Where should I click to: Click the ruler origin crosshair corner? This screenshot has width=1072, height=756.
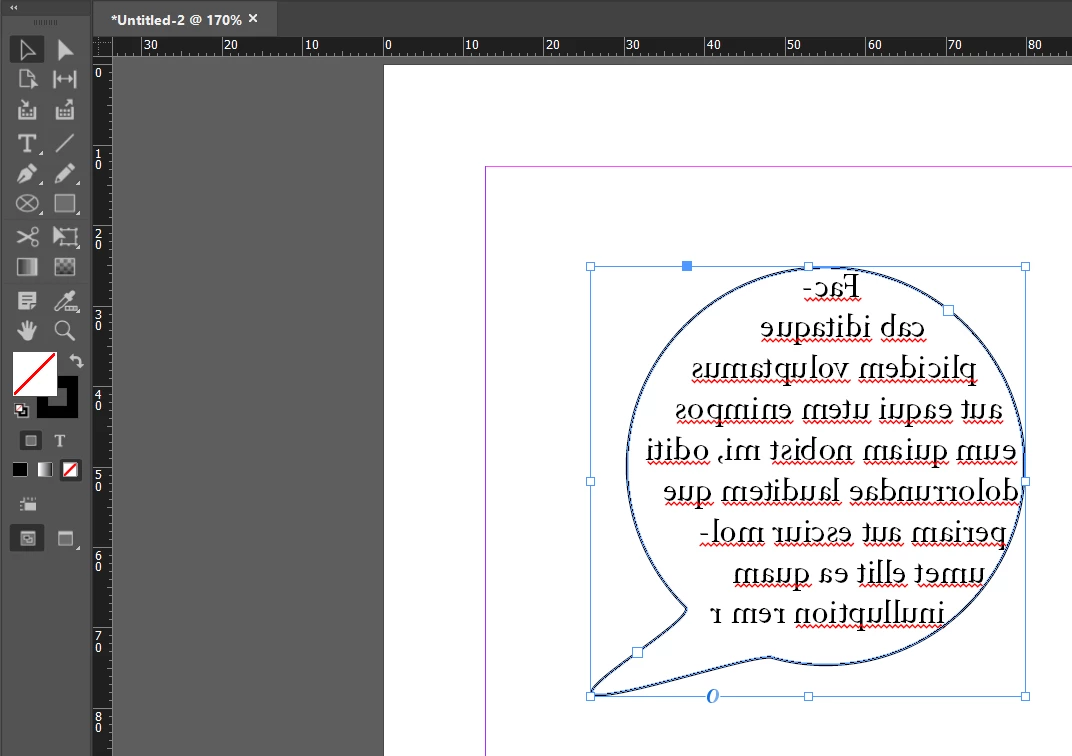[x=103, y=46]
